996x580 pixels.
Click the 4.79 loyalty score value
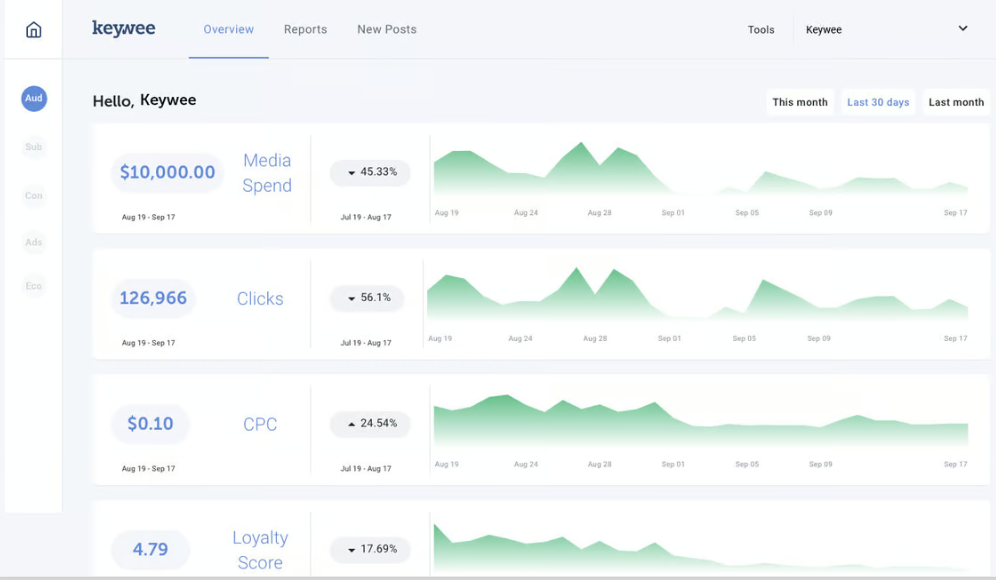point(151,550)
